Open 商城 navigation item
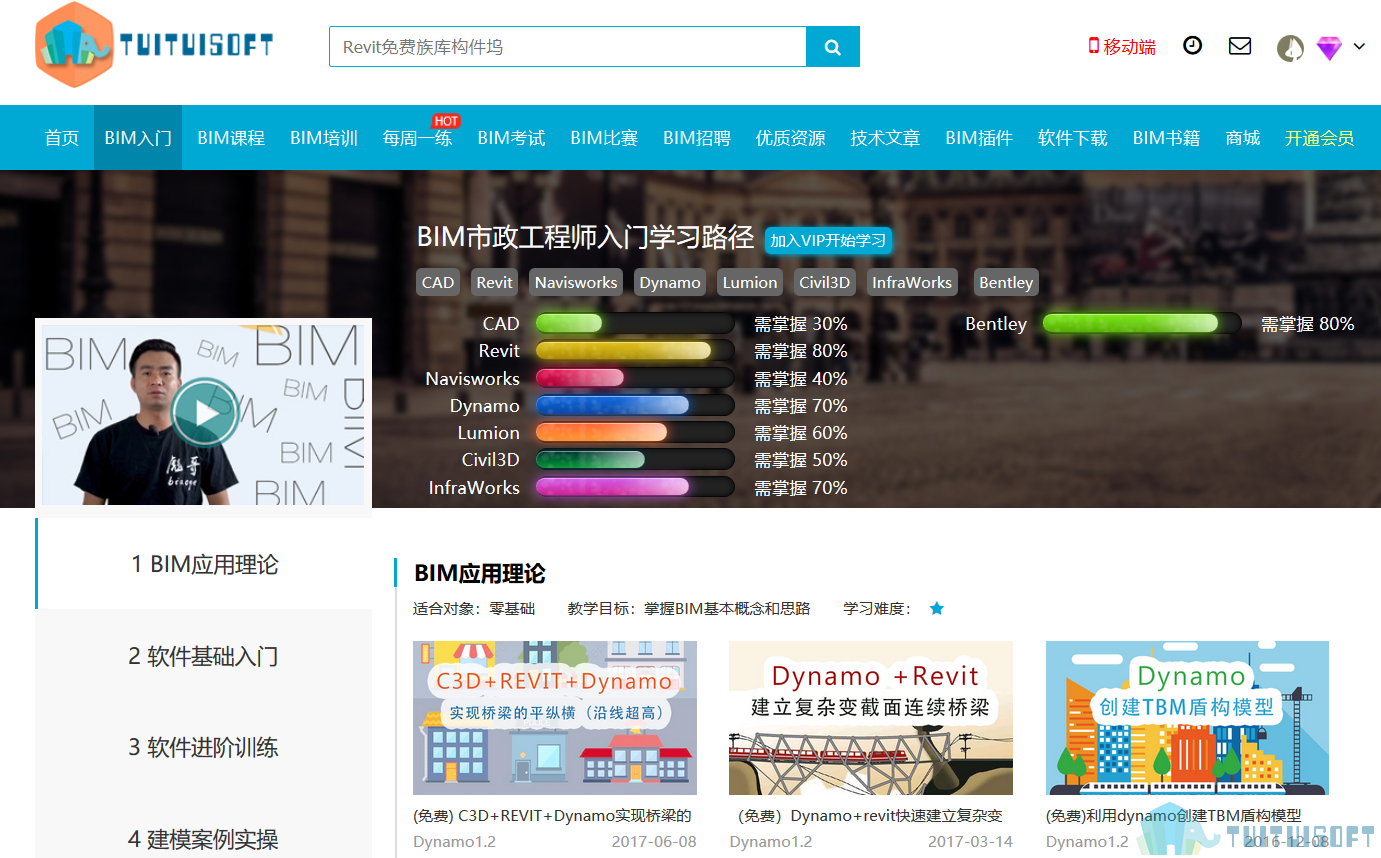The height and width of the screenshot is (858, 1381). (x=1243, y=138)
